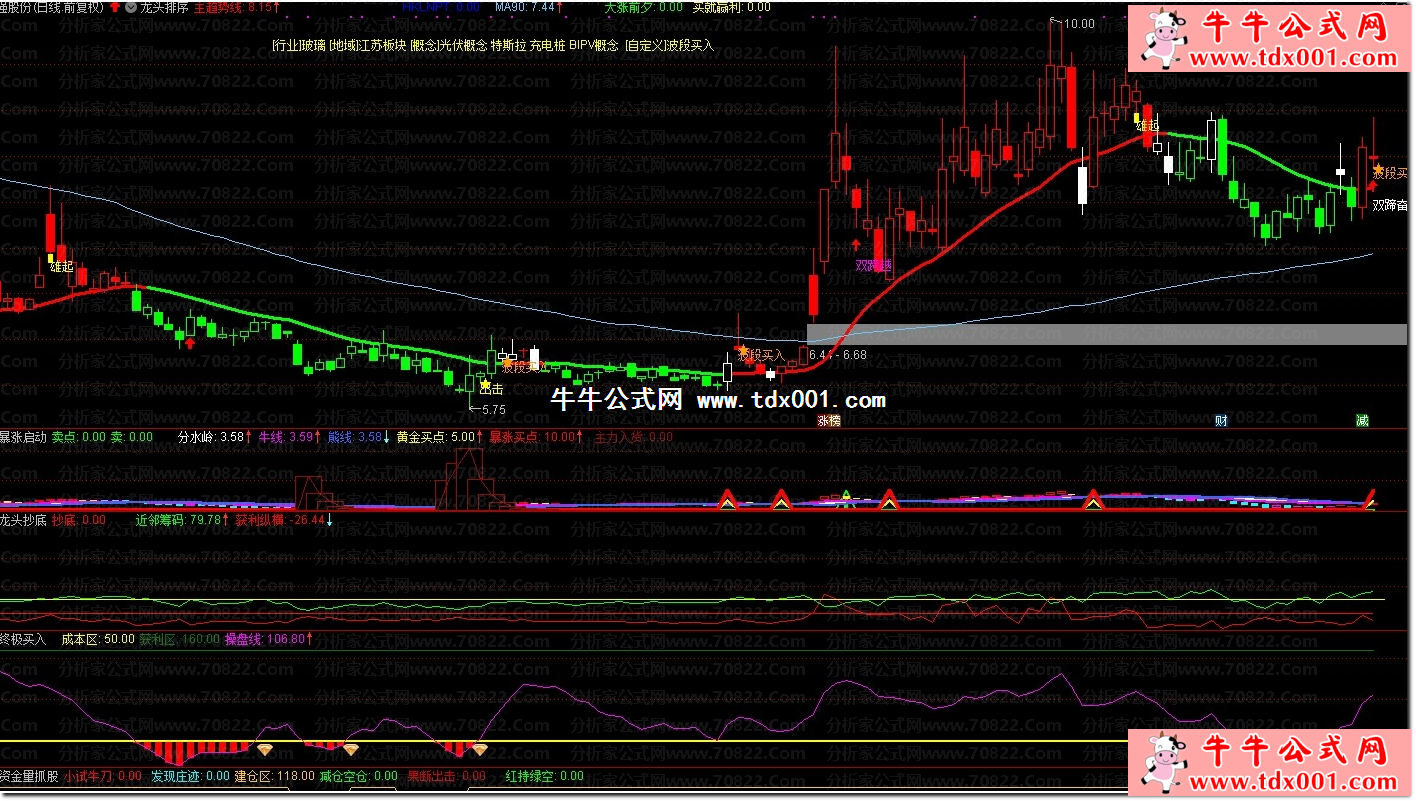Click the 发现庄迹 0.00 readout
This screenshot has width=1416, height=801.
[191, 776]
